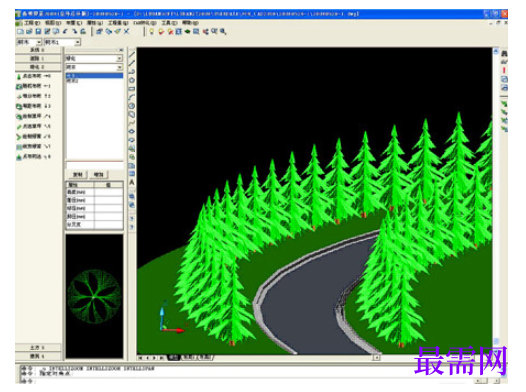Select the highlighted first item in the component list
The height and width of the screenshot is (392, 526).
click(95, 76)
